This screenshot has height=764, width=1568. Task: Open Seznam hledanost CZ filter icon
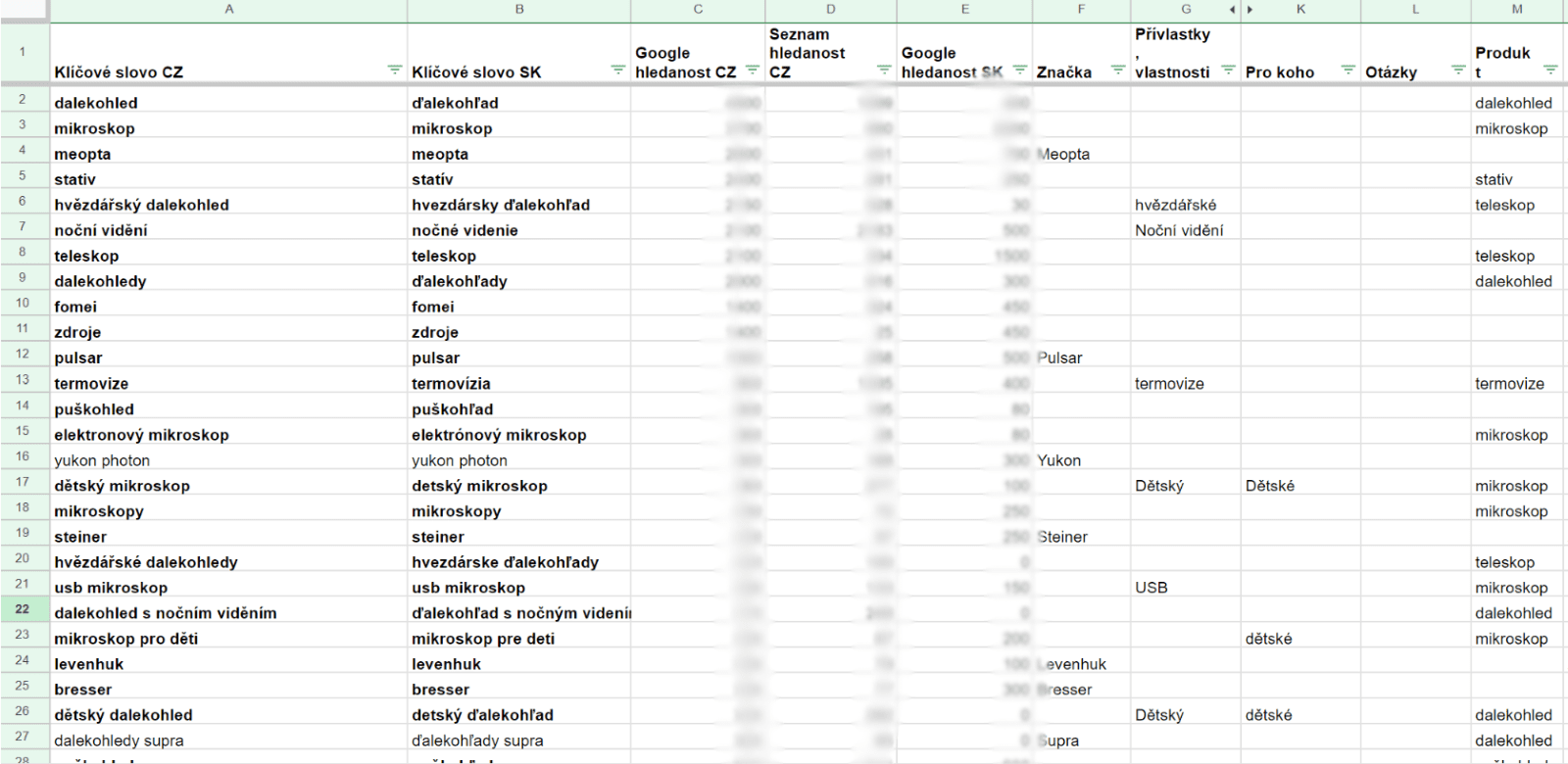tap(883, 71)
